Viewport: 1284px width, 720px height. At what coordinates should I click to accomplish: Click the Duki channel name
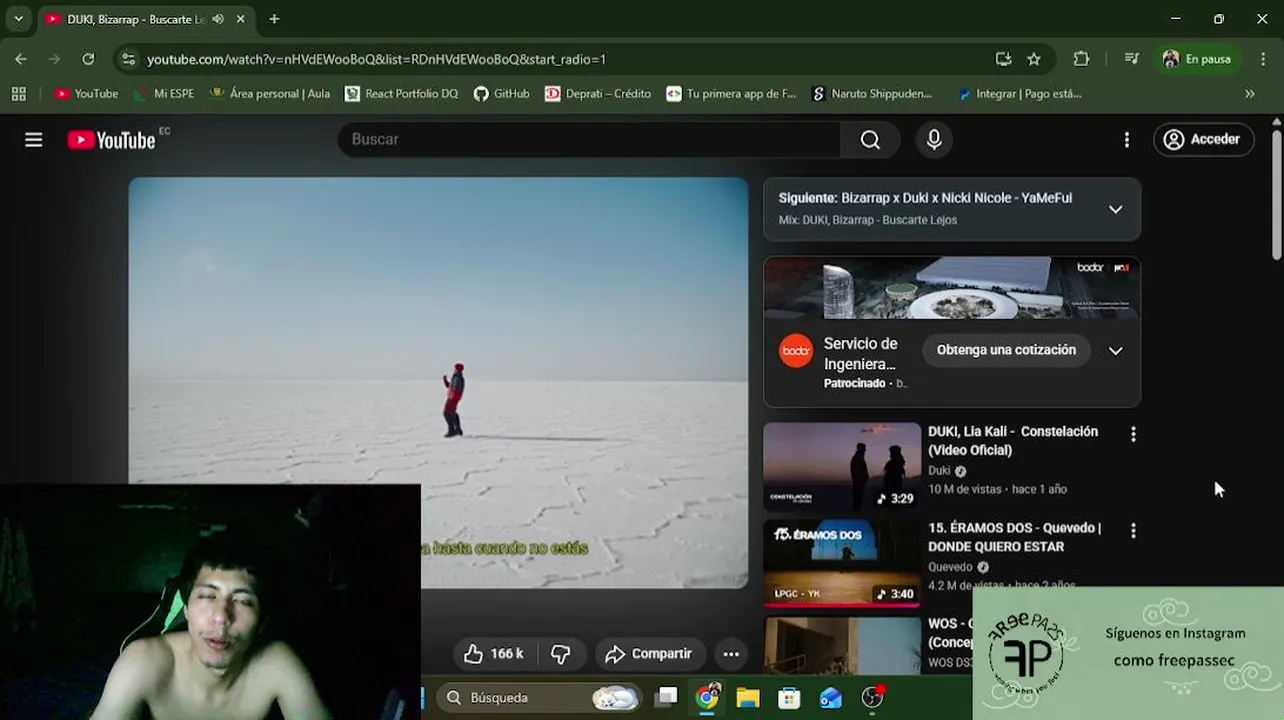[x=939, y=471]
